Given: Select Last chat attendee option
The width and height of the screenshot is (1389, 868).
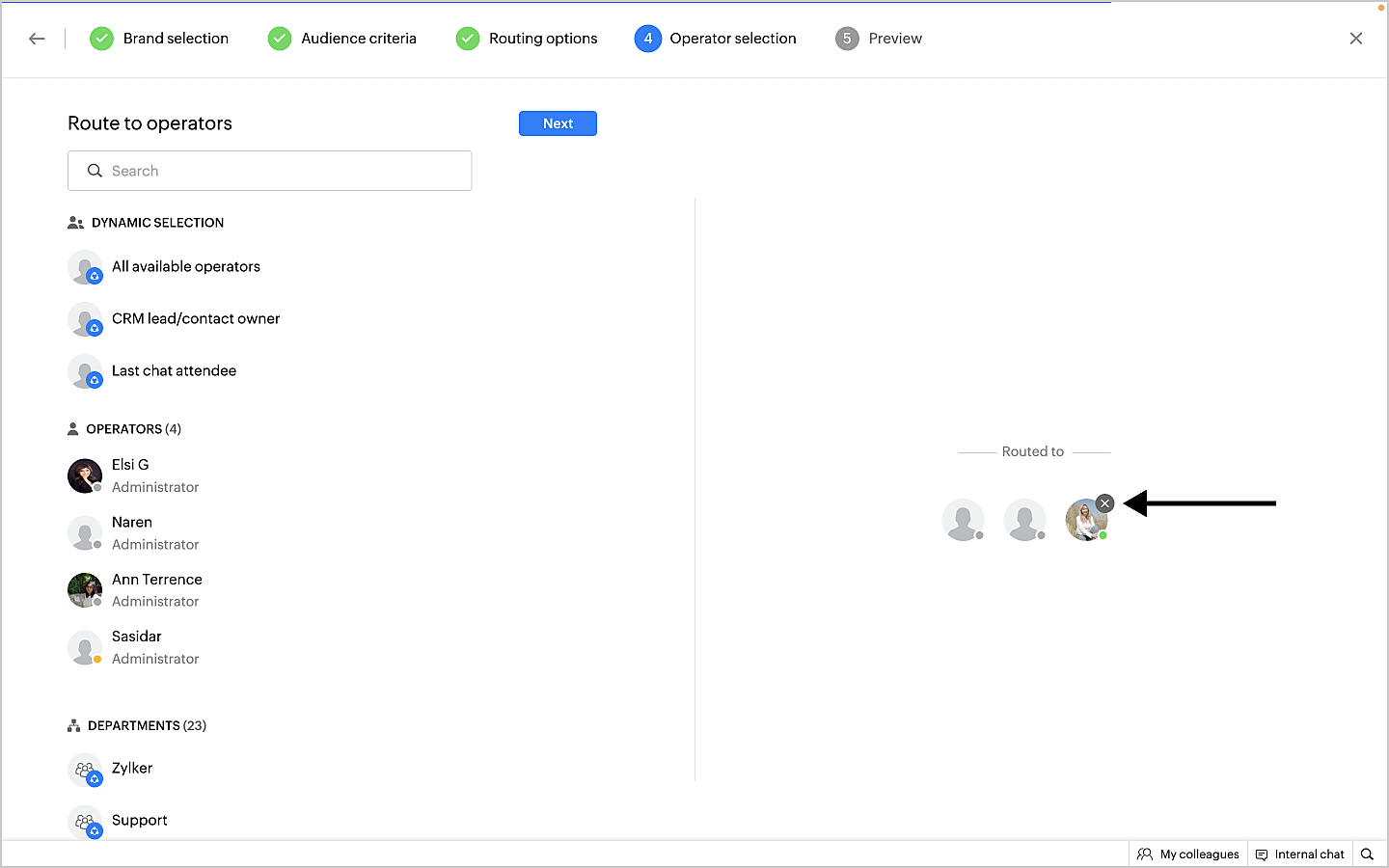Looking at the screenshot, I should pyautogui.click(x=174, y=370).
